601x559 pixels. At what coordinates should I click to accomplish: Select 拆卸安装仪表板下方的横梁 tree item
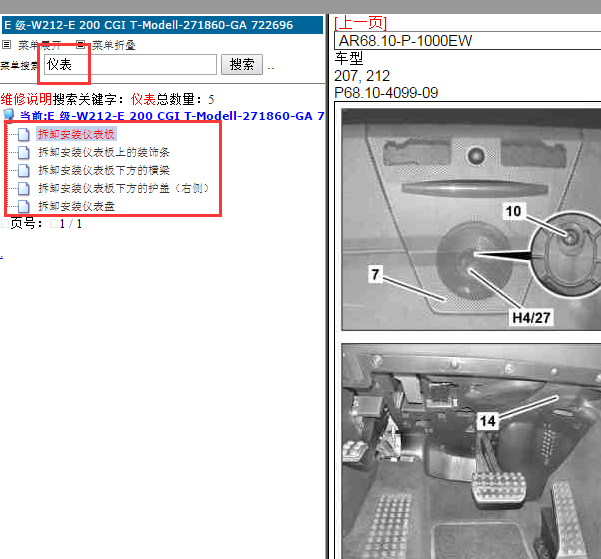(x=103, y=170)
